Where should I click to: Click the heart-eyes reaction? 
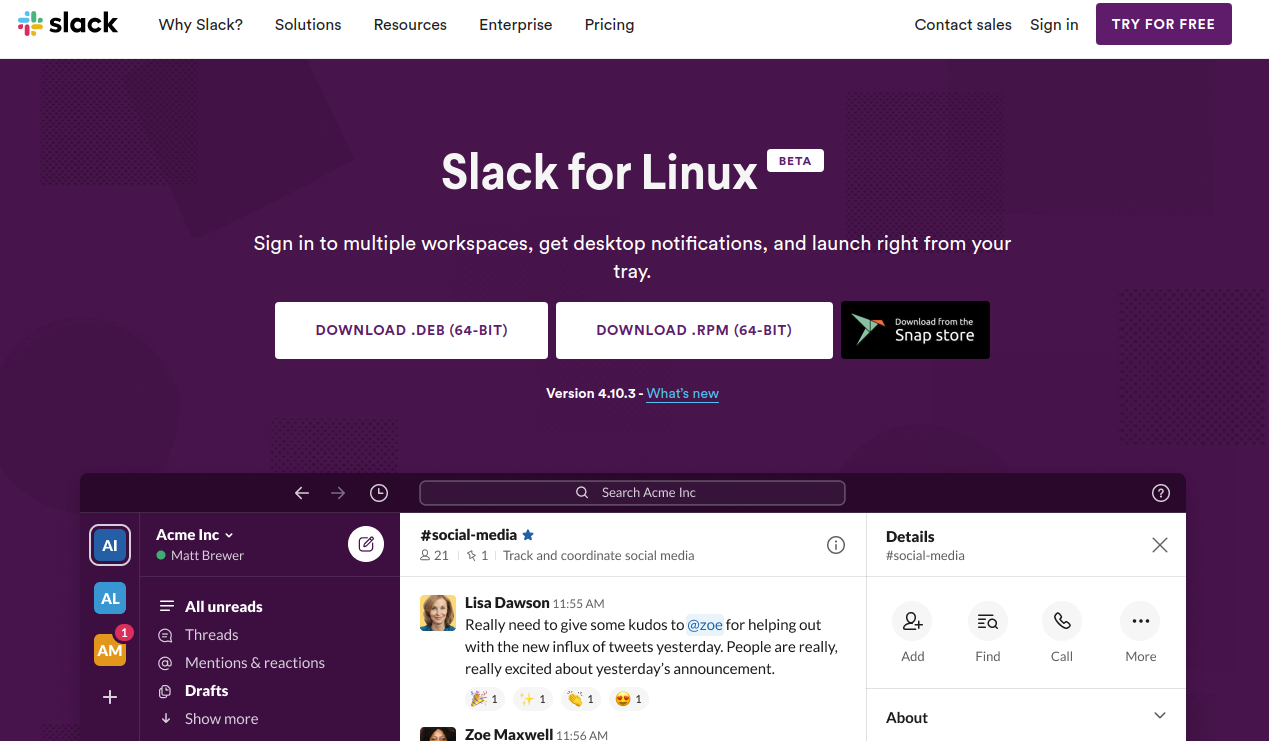(x=628, y=699)
